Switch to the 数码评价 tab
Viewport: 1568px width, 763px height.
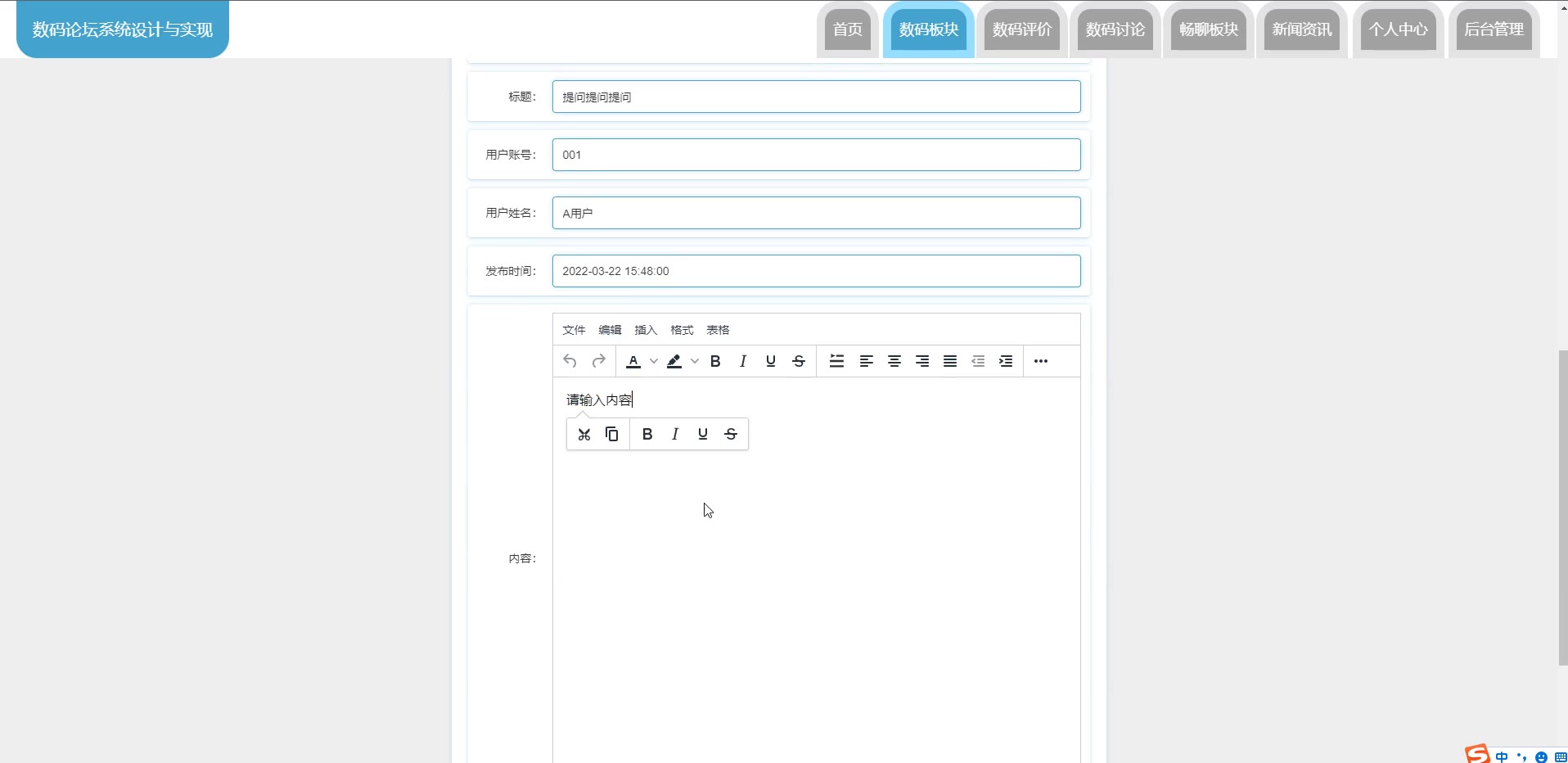1022,29
